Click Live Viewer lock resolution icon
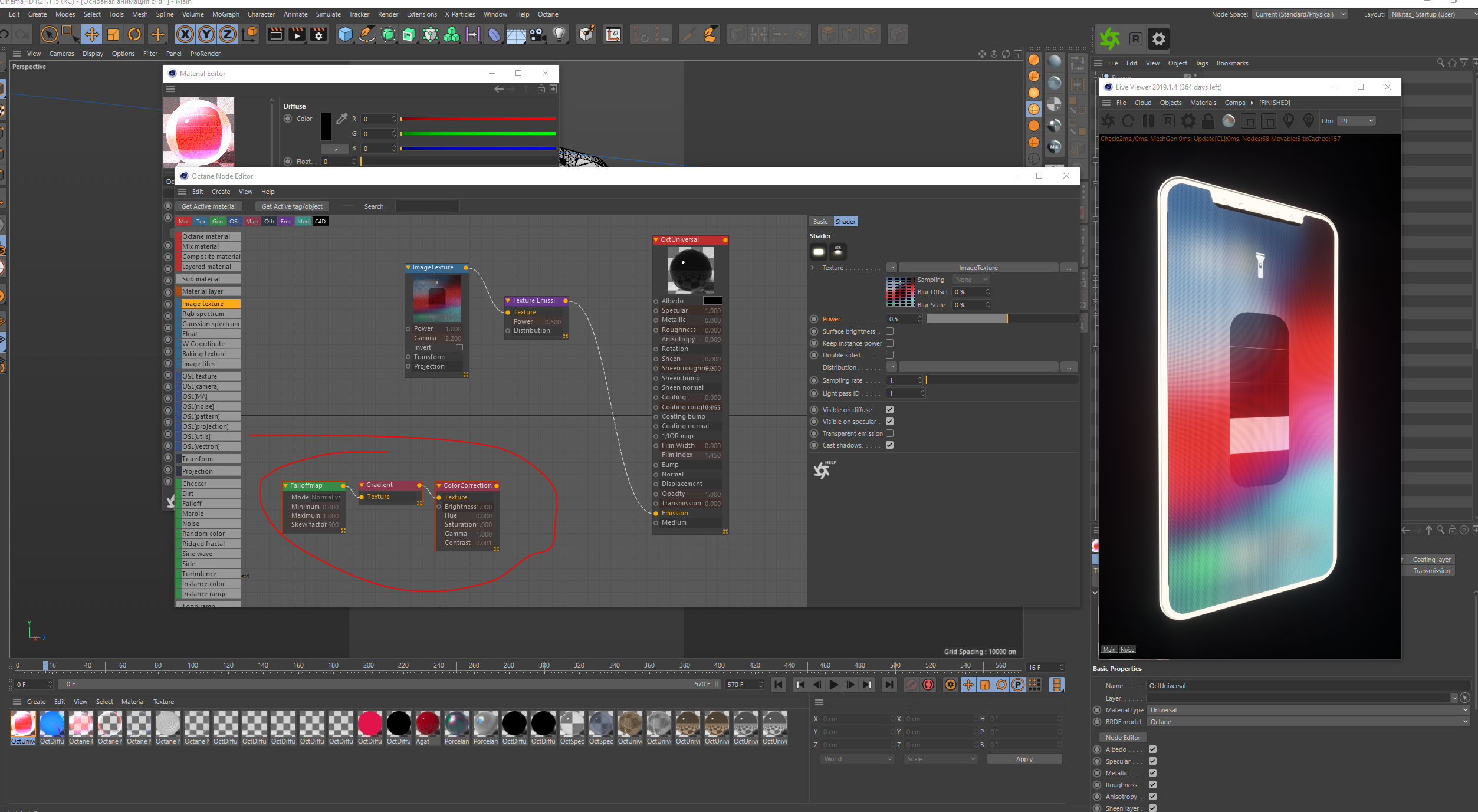The width and height of the screenshot is (1478, 812). 1208,121
